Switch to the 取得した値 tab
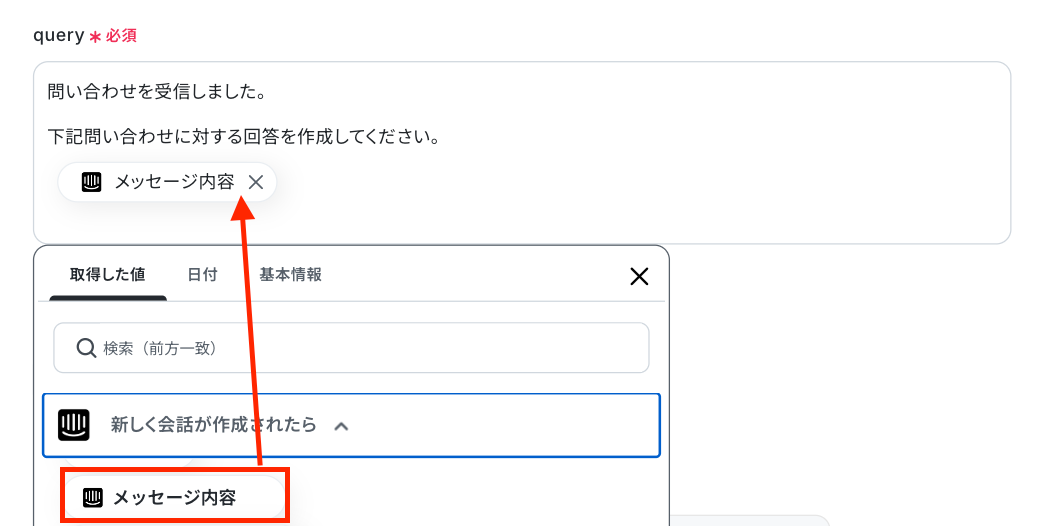Viewport: 1046px width, 526px height. (107, 274)
